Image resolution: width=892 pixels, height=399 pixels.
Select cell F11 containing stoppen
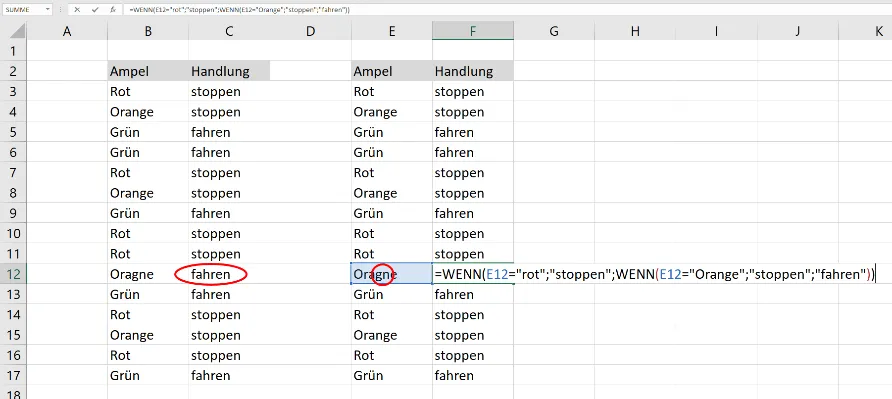(473, 254)
